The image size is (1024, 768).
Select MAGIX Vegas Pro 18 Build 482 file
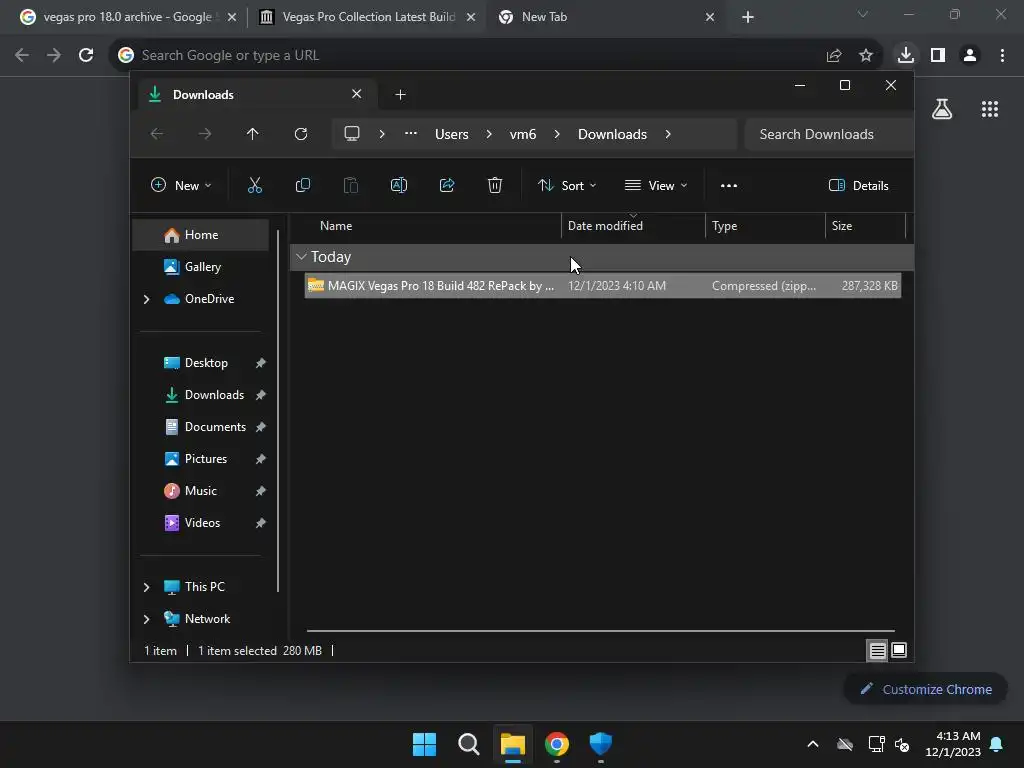(x=603, y=285)
